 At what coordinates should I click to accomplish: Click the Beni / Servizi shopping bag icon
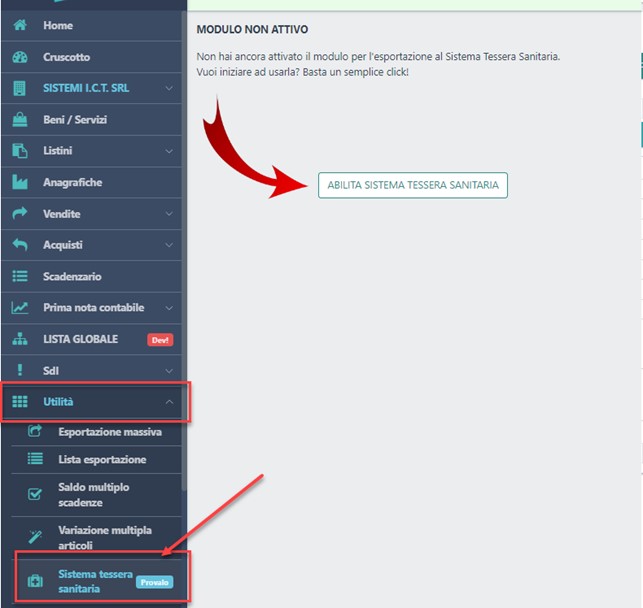pos(20,120)
